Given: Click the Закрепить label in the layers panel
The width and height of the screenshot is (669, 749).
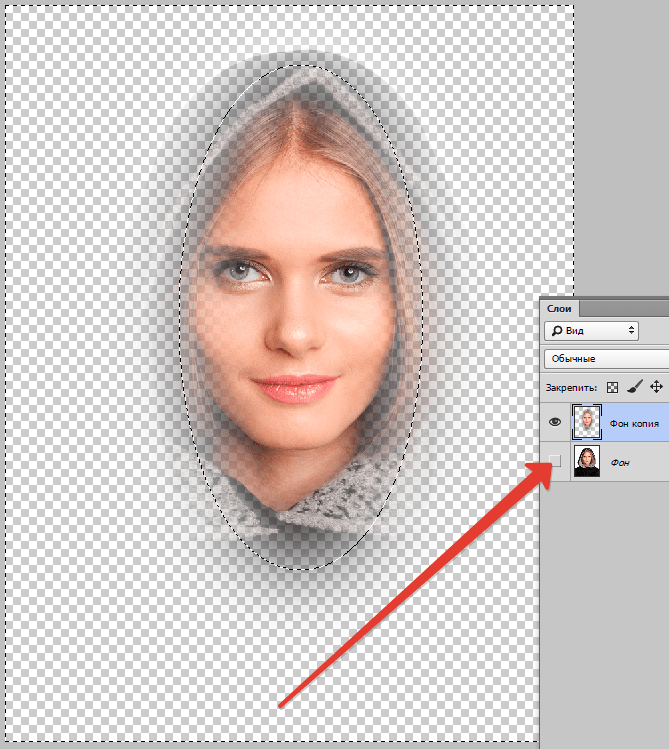Looking at the screenshot, I should pyautogui.click(x=571, y=388).
